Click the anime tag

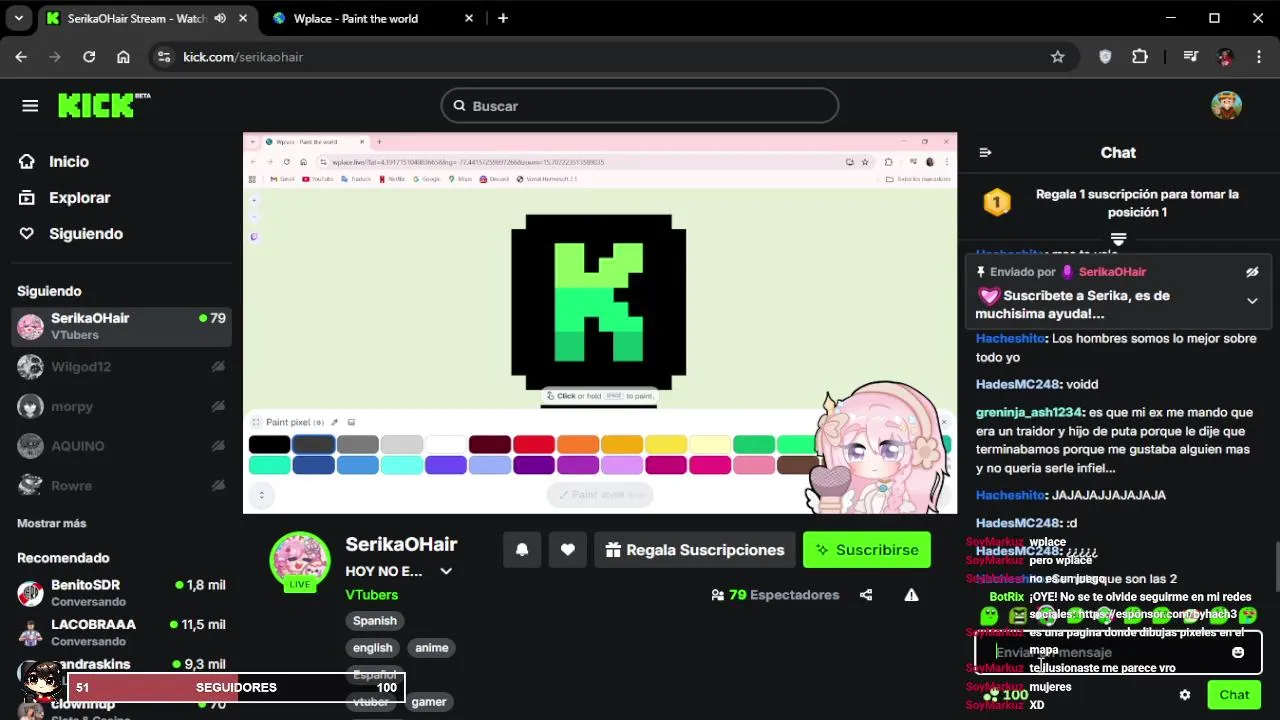pos(432,648)
